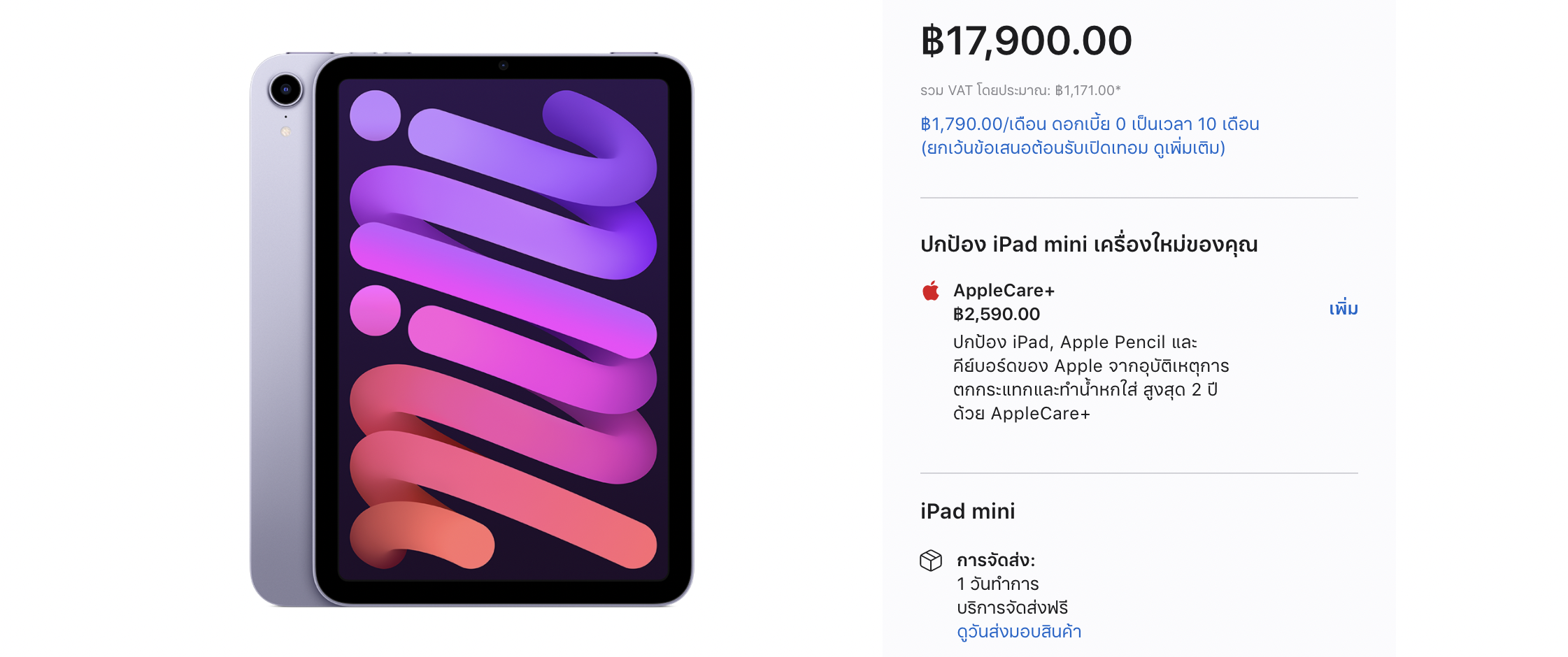Click the การจัดส่ง: shipping label
The height and width of the screenshot is (657, 1568).
(995, 561)
